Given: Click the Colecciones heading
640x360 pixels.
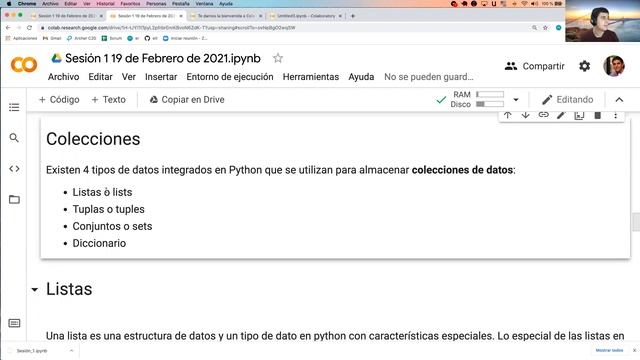Looking at the screenshot, I should pos(93,139).
